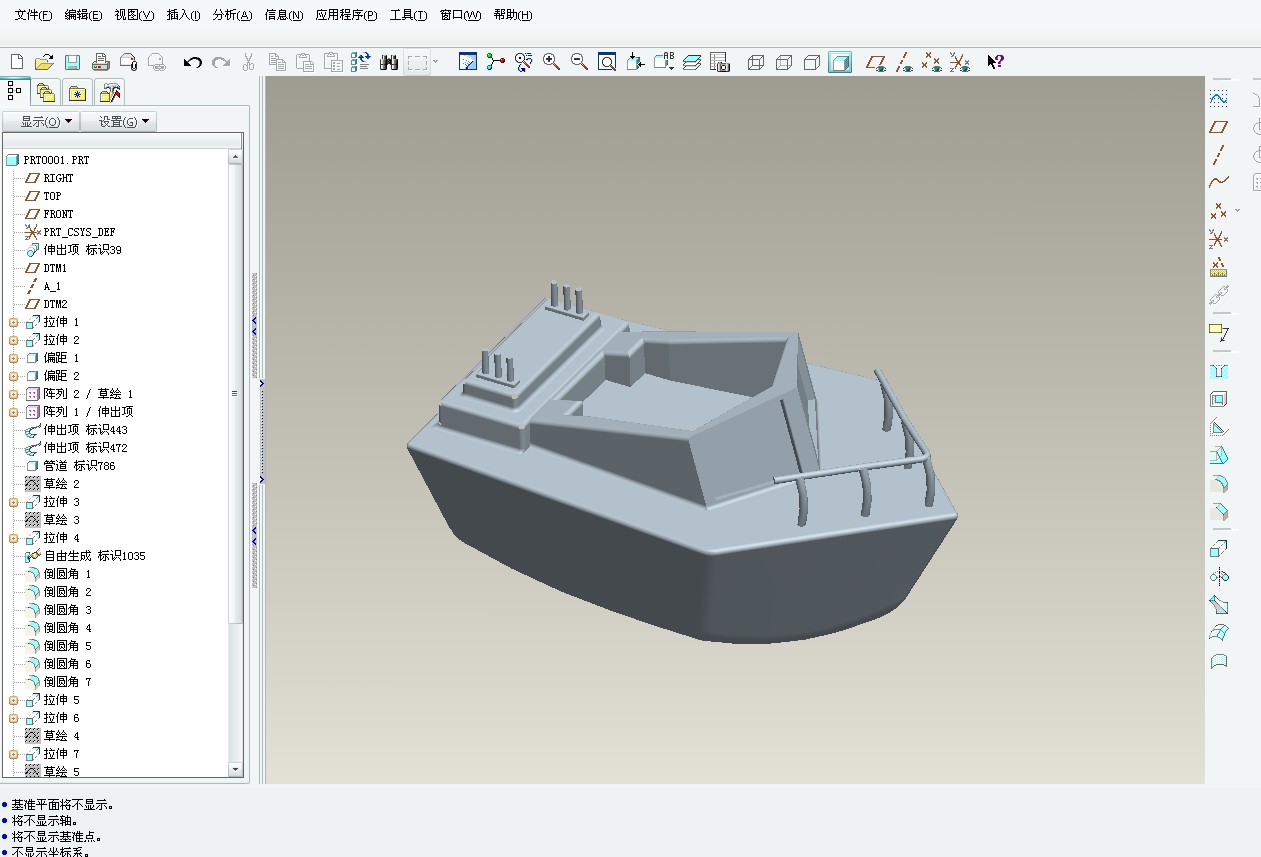Select the Hole tool

point(1218,372)
